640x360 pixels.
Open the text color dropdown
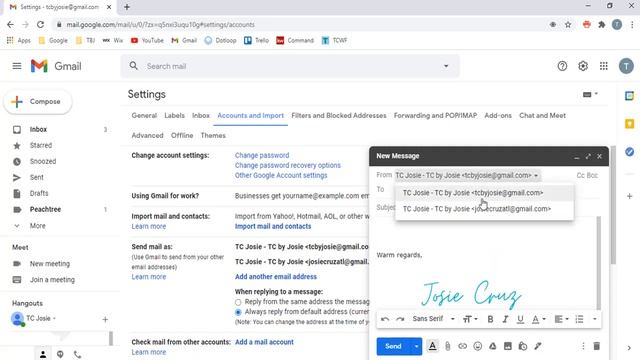click(x=538, y=319)
